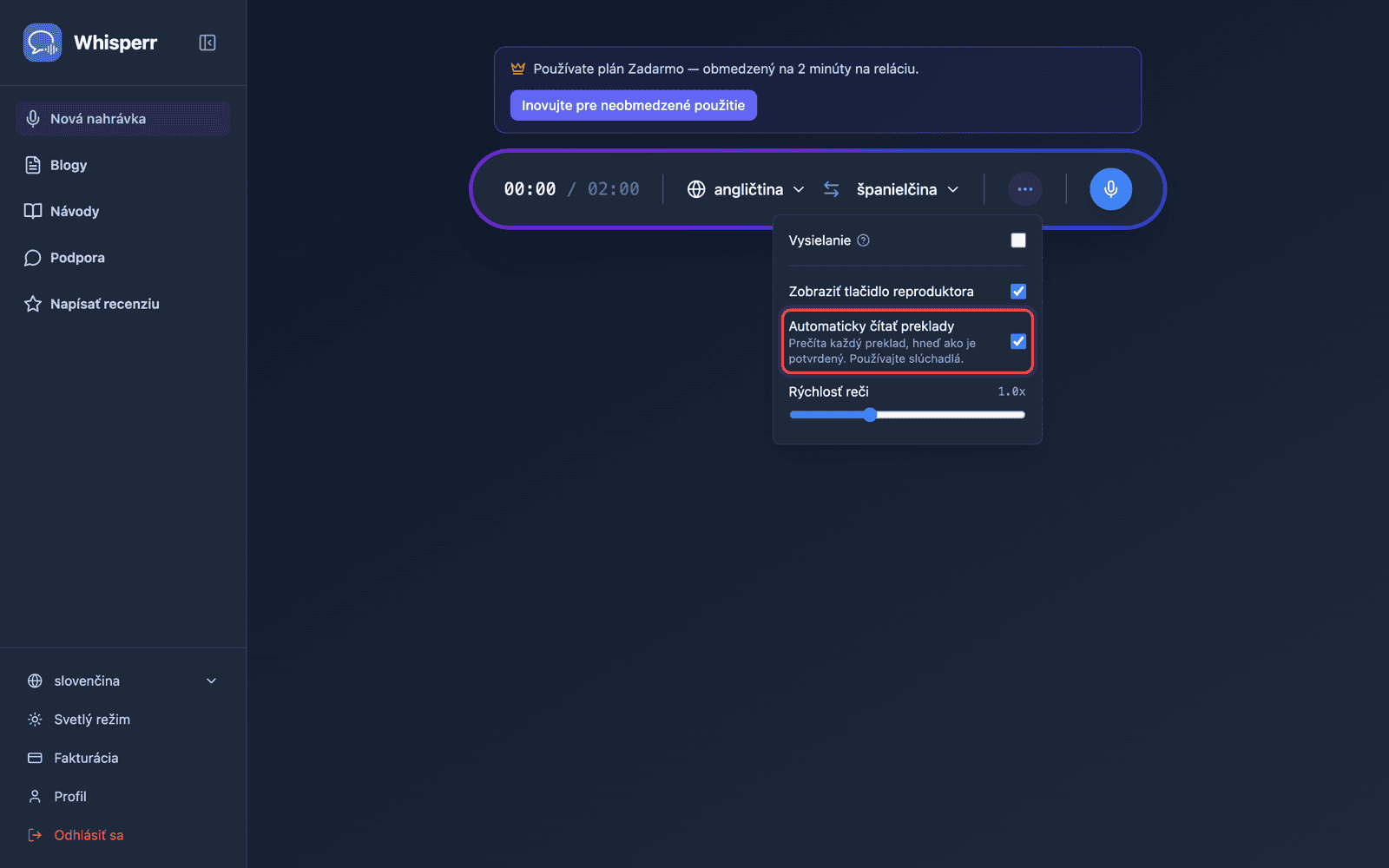This screenshot has height=868, width=1389.
Task: Click the logout arrow icon
Action: pyautogui.click(x=35, y=835)
